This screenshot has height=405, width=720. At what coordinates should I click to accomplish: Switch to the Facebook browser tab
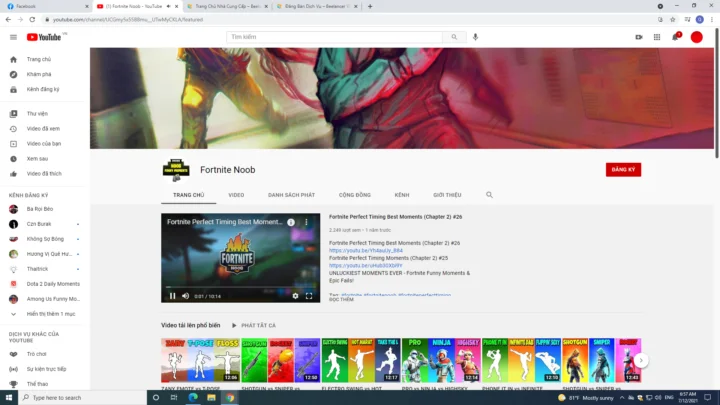tap(46, 6)
